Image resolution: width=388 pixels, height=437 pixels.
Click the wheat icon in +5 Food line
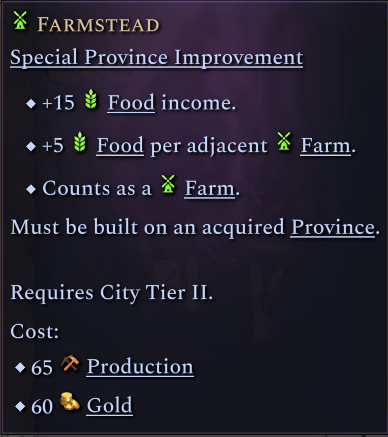80,142
